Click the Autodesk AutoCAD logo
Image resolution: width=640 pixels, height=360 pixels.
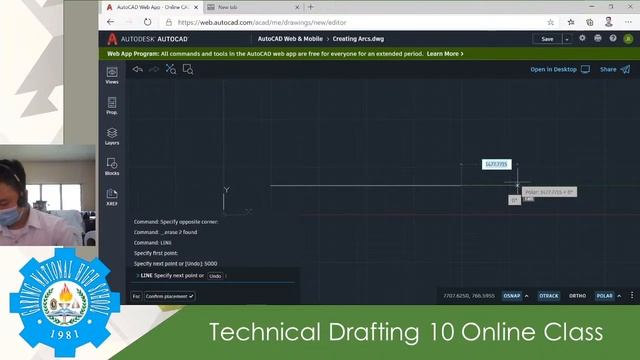point(147,39)
